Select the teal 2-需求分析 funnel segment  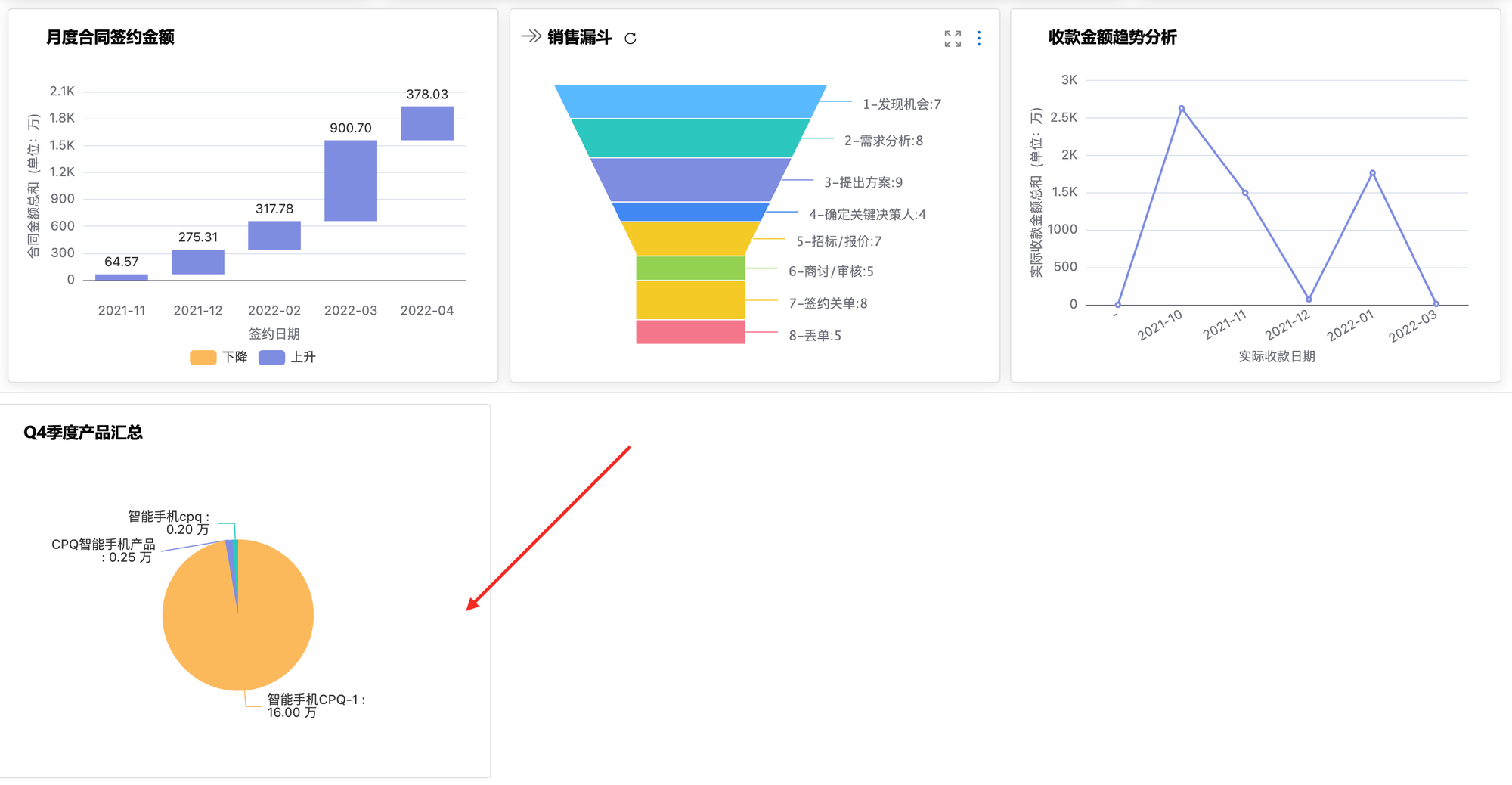click(x=690, y=138)
